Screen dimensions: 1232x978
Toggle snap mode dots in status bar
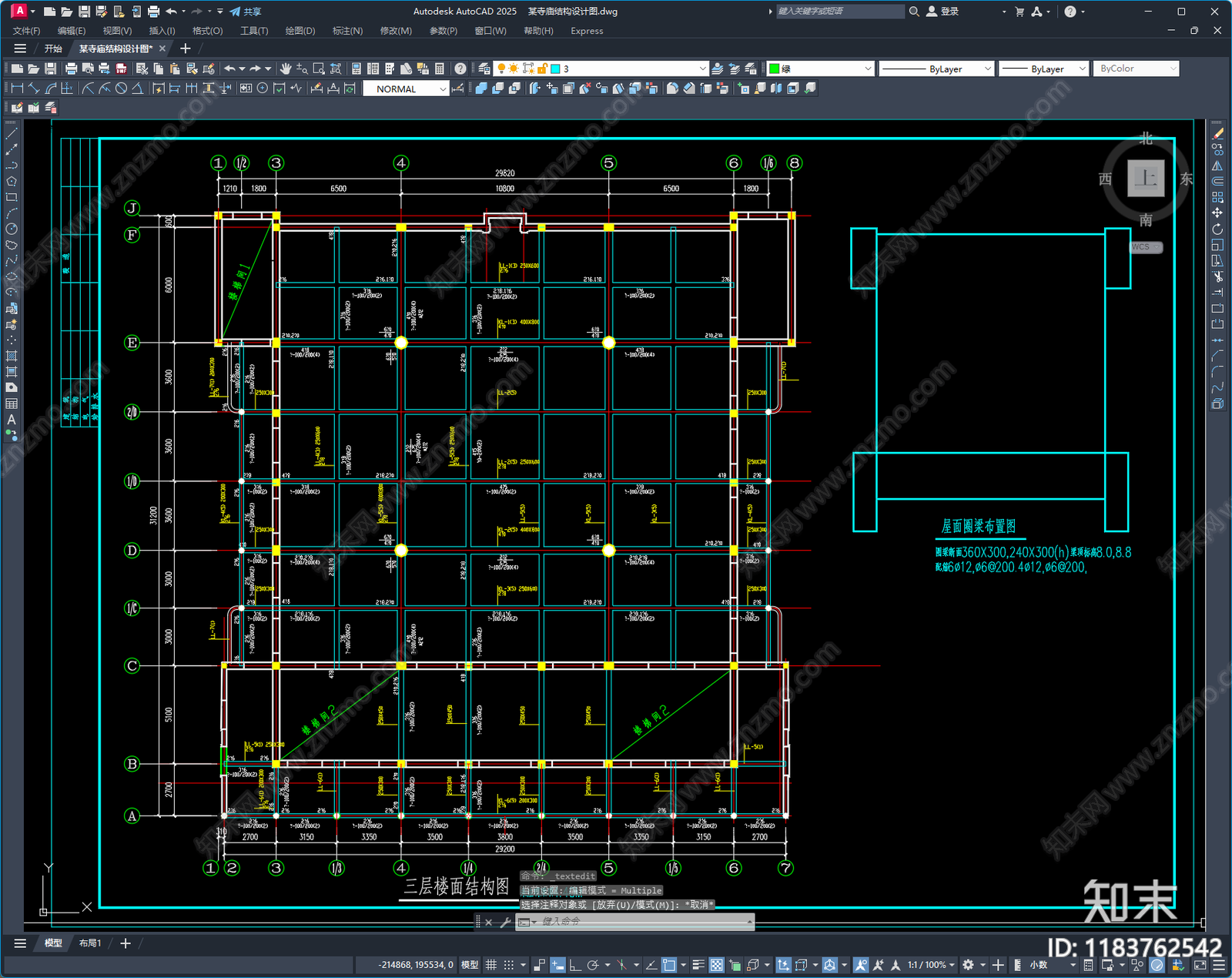coord(509,965)
